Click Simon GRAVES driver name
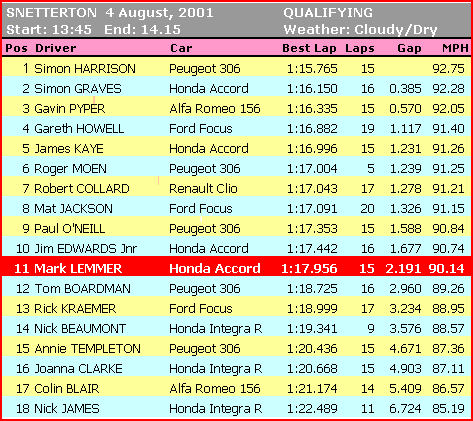This screenshot has height=421, width=473. point(78,88)
